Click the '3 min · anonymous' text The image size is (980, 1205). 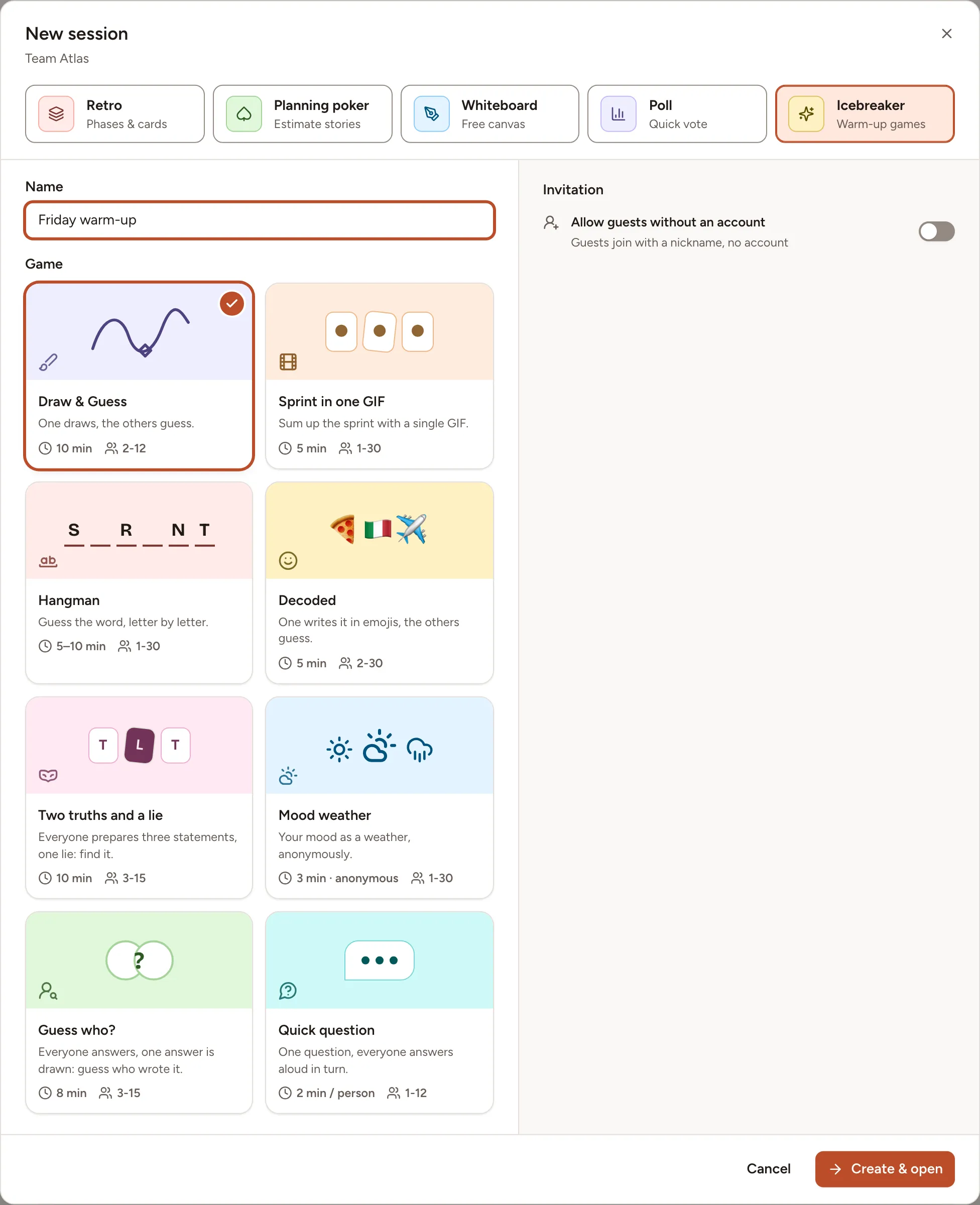(347, 878)
